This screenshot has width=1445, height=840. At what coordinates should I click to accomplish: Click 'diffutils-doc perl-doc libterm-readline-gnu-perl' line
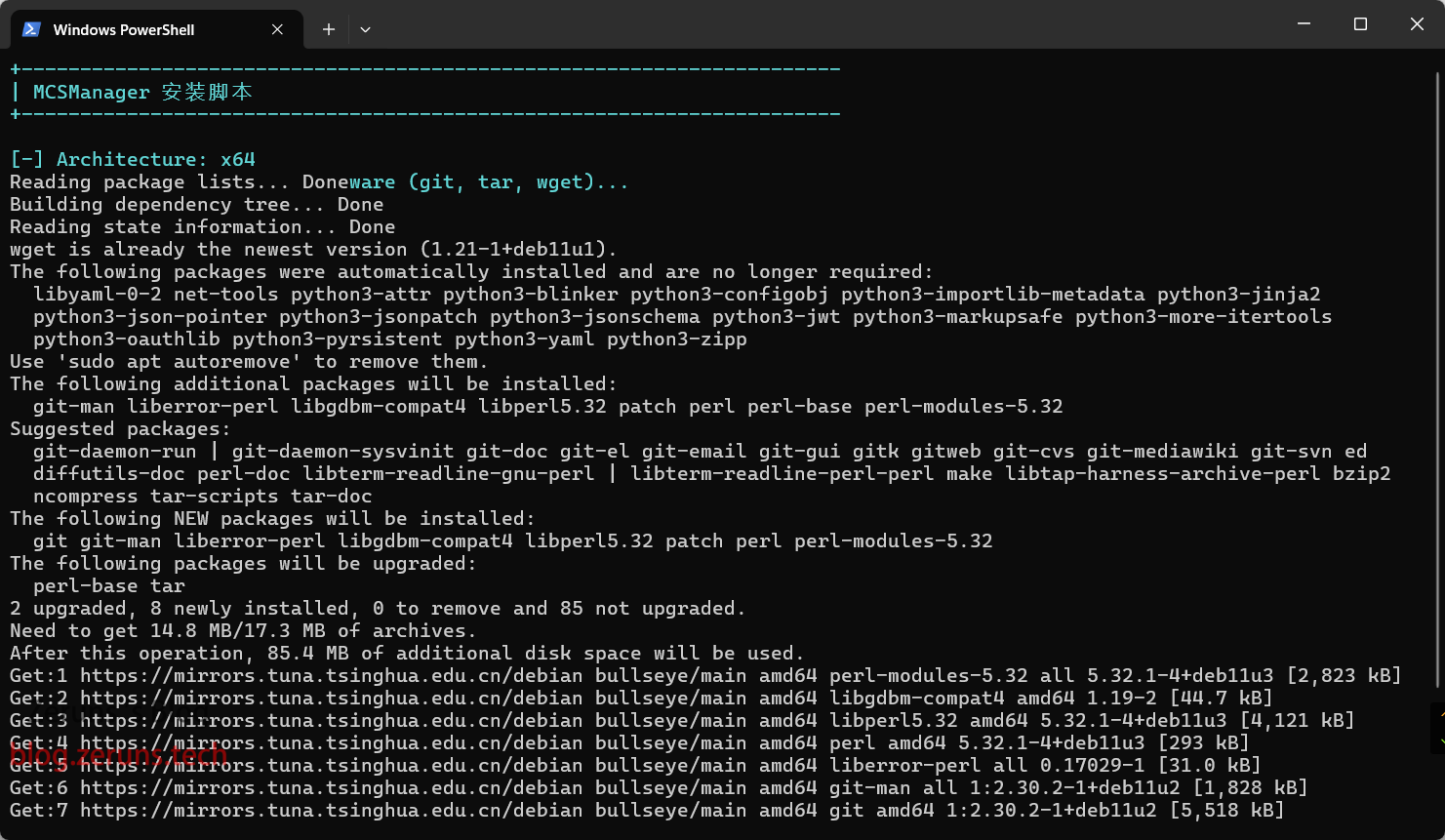pos(711,473)
